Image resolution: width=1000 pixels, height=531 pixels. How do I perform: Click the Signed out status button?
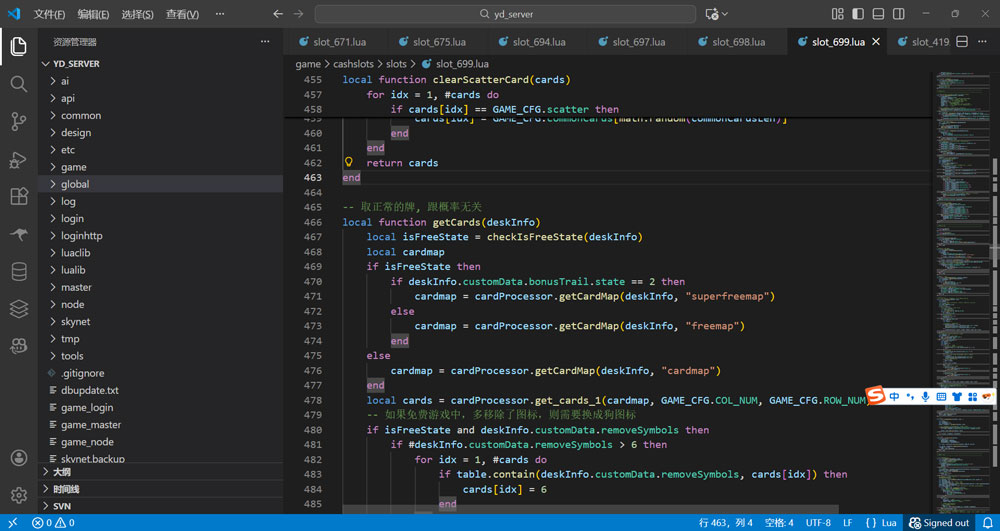[x=938, y=523]
